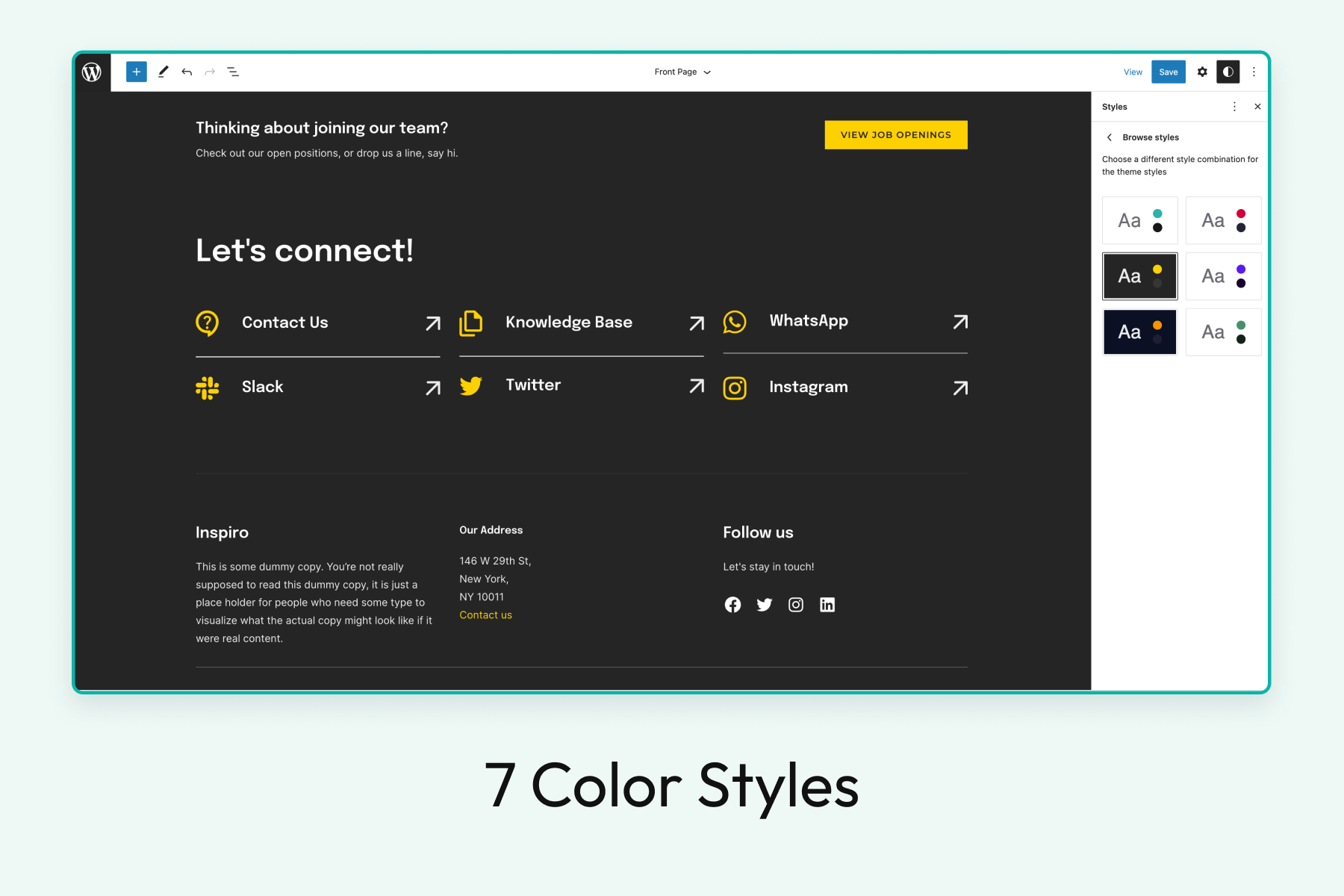Image resolution: width=1344 pixels, height=896 pixels.
Task: Choose the navy orange style variation
Action: [1140, 332]
